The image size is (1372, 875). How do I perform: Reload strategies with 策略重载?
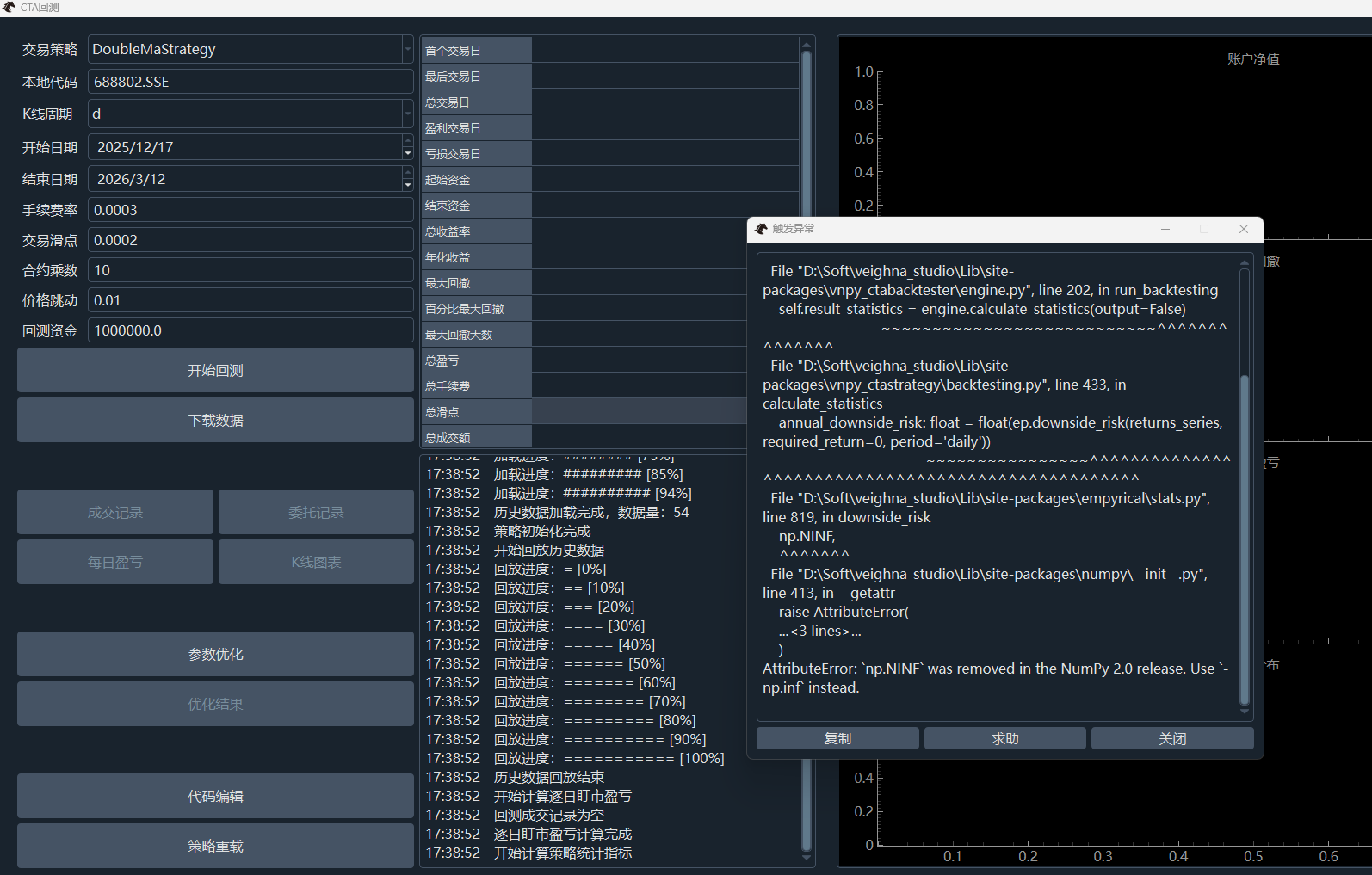click(215, 847)
